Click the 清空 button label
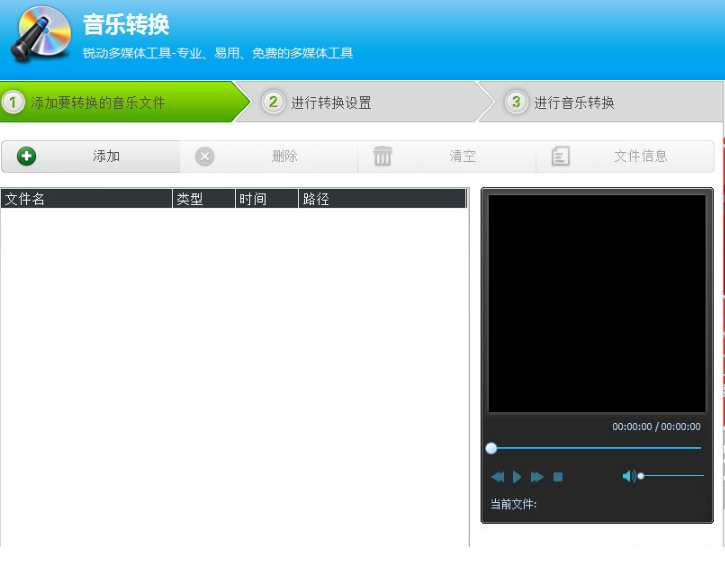The width and height of the screenshot is (725, 568). click(462, 156)
